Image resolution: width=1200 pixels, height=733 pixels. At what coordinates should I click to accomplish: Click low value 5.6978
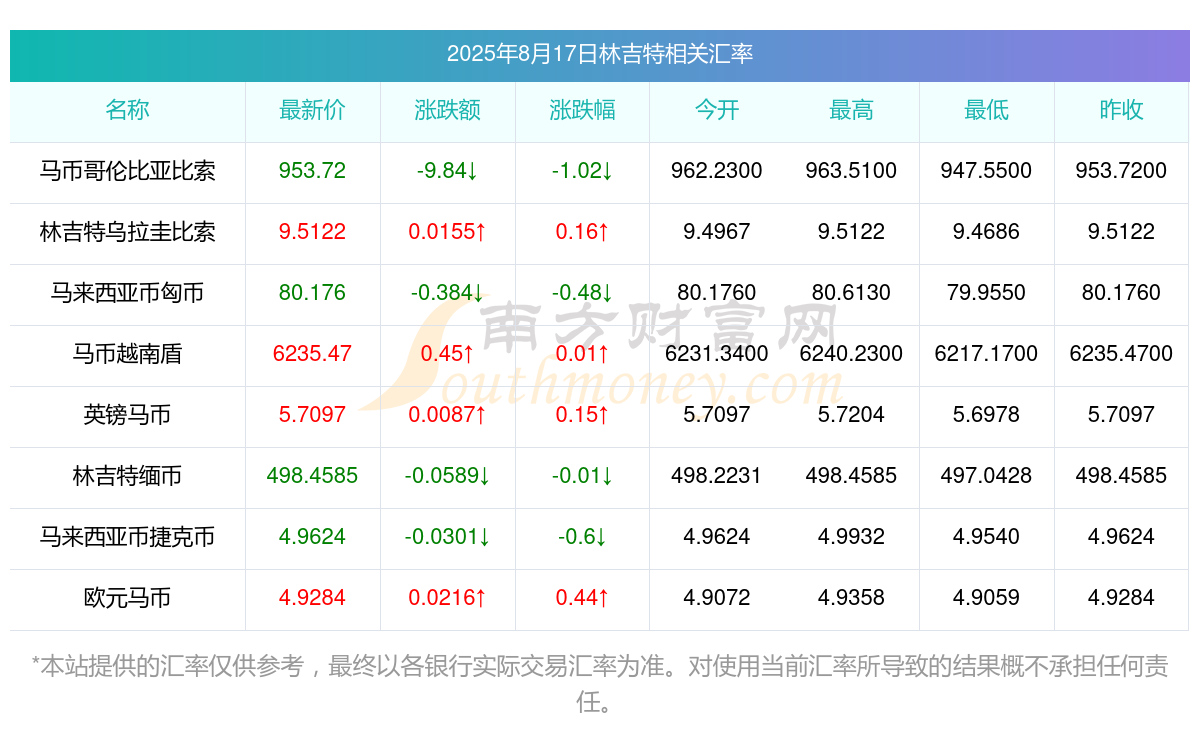[x=986, y=415]
